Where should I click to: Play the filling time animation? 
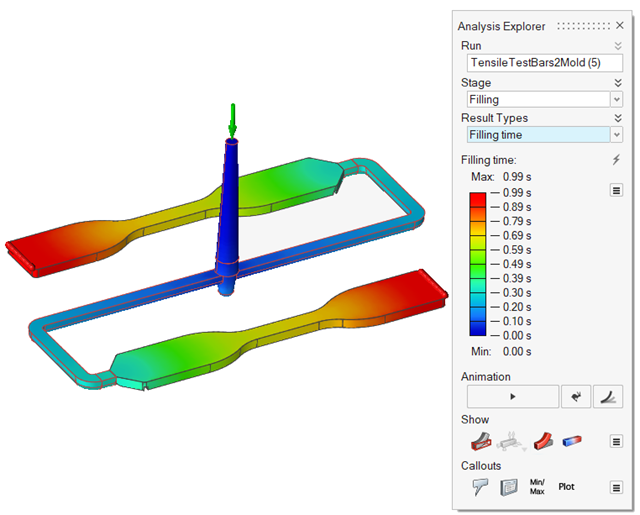(x=512, y=396)
